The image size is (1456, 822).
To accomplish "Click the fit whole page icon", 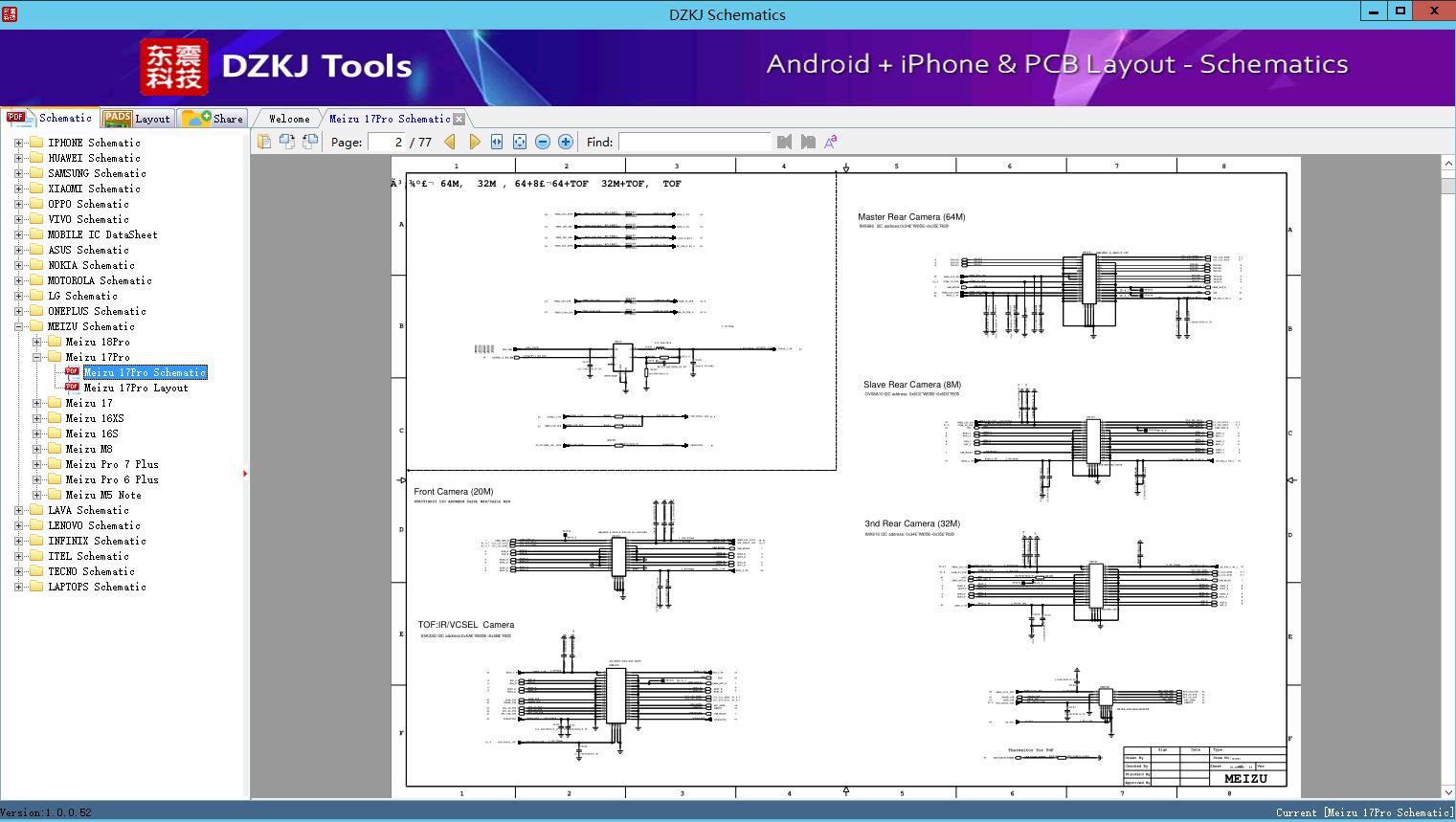I will point(520,142).
